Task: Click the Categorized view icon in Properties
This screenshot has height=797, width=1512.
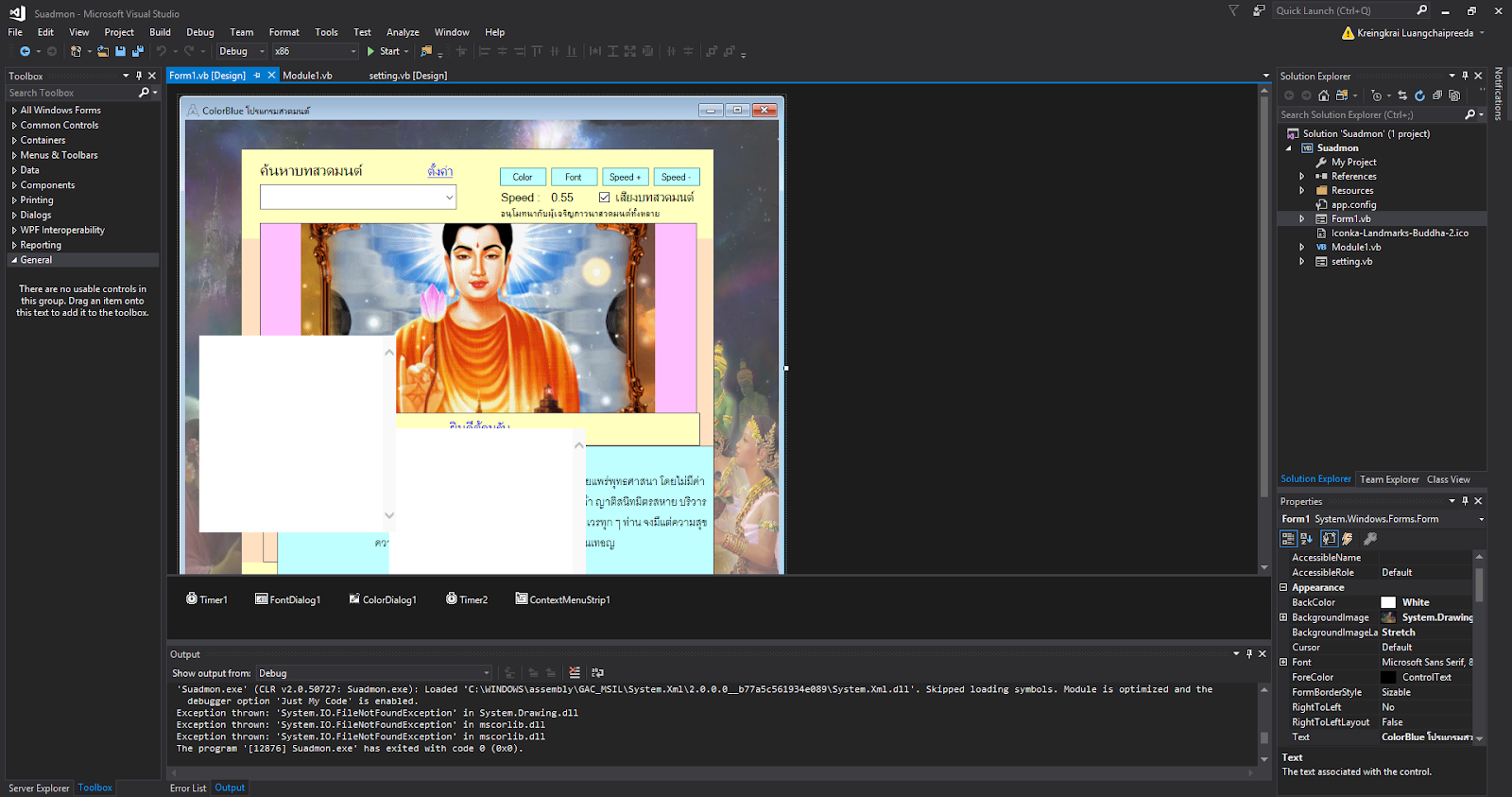Action: click(x=1288, y=539)
